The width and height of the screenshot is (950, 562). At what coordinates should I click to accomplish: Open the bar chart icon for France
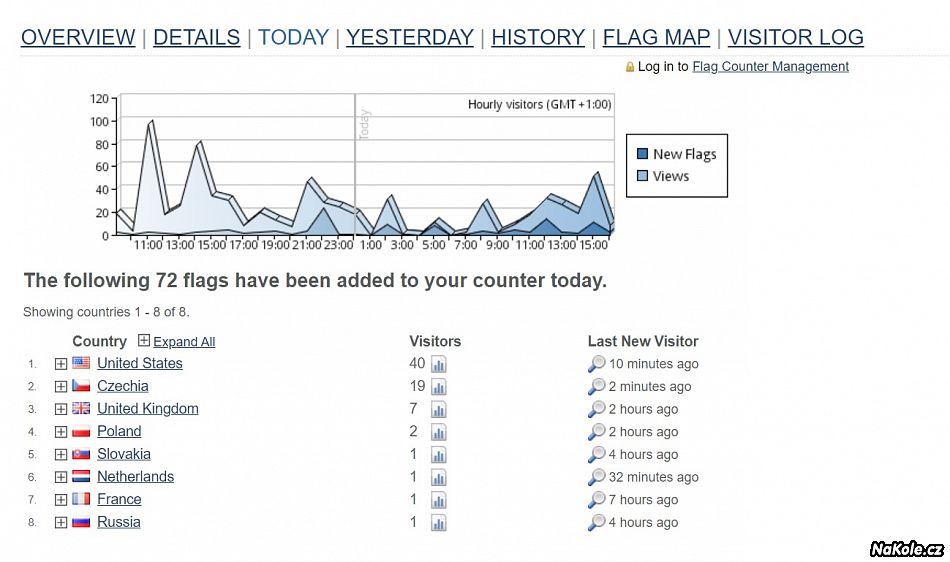tap(438, 500)
